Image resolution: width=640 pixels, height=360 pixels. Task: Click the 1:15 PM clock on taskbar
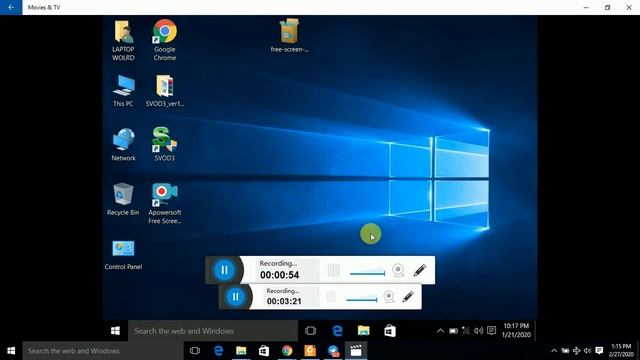621,351
